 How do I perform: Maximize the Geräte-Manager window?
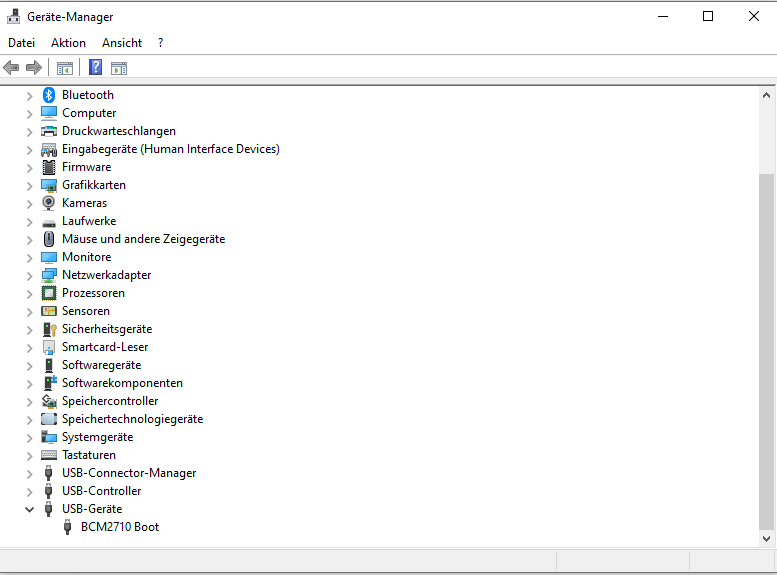(708, 16)
